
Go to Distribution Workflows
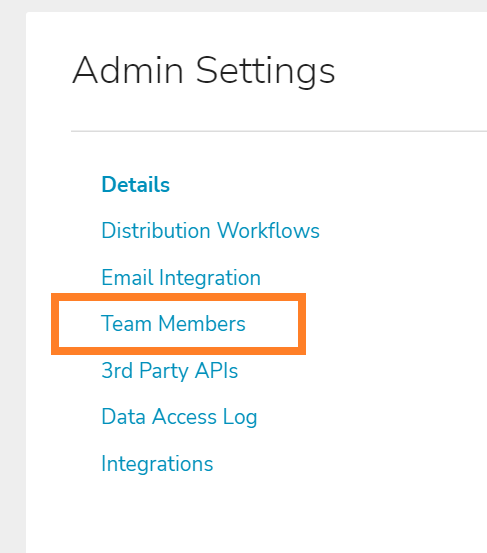(211, 231)
